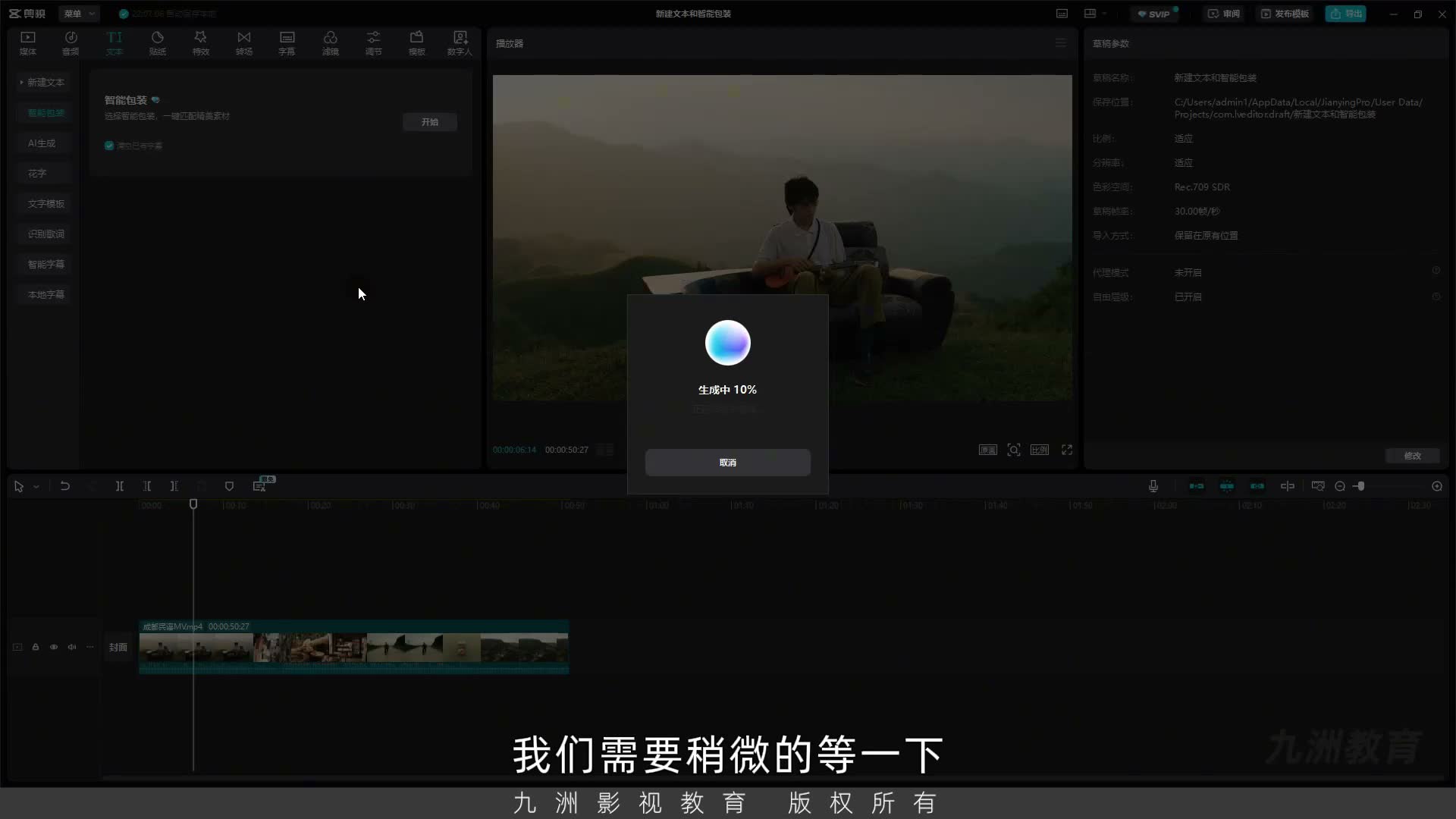Open the keyboard shortcuts icon in title bar
Viewport: 1456px width, 819px height.
pos(1062,14)
